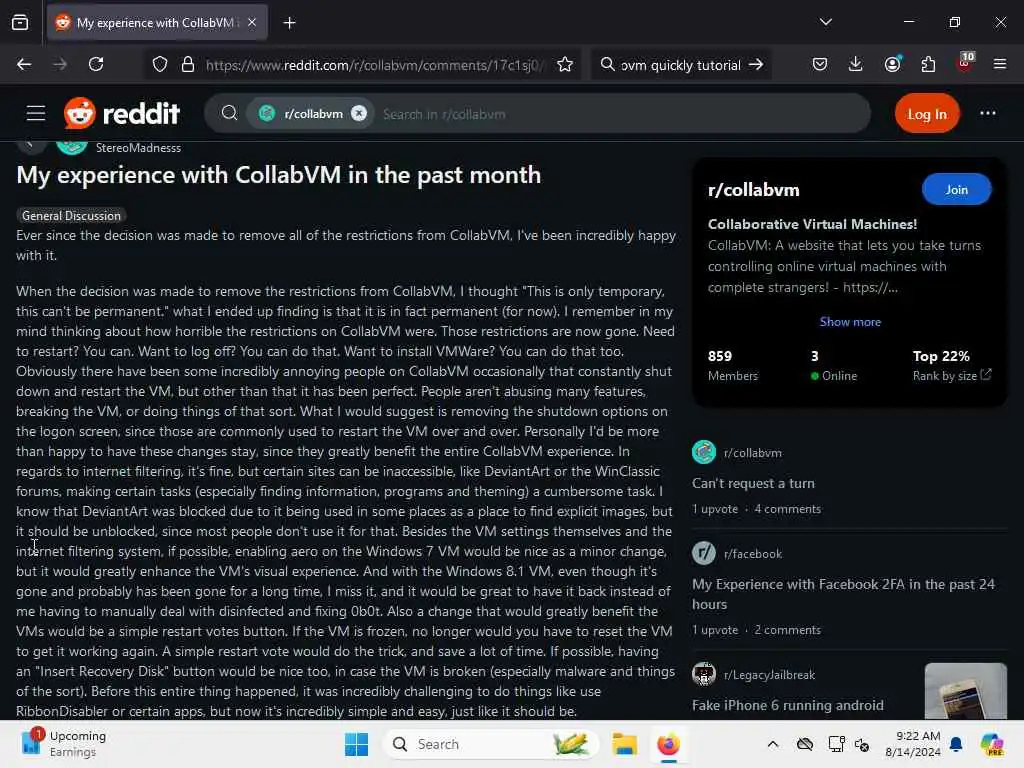Remove the r/collabvm search filter chip
The width and height of the screenshot is (1024, 768).
[x=359, y=114]
